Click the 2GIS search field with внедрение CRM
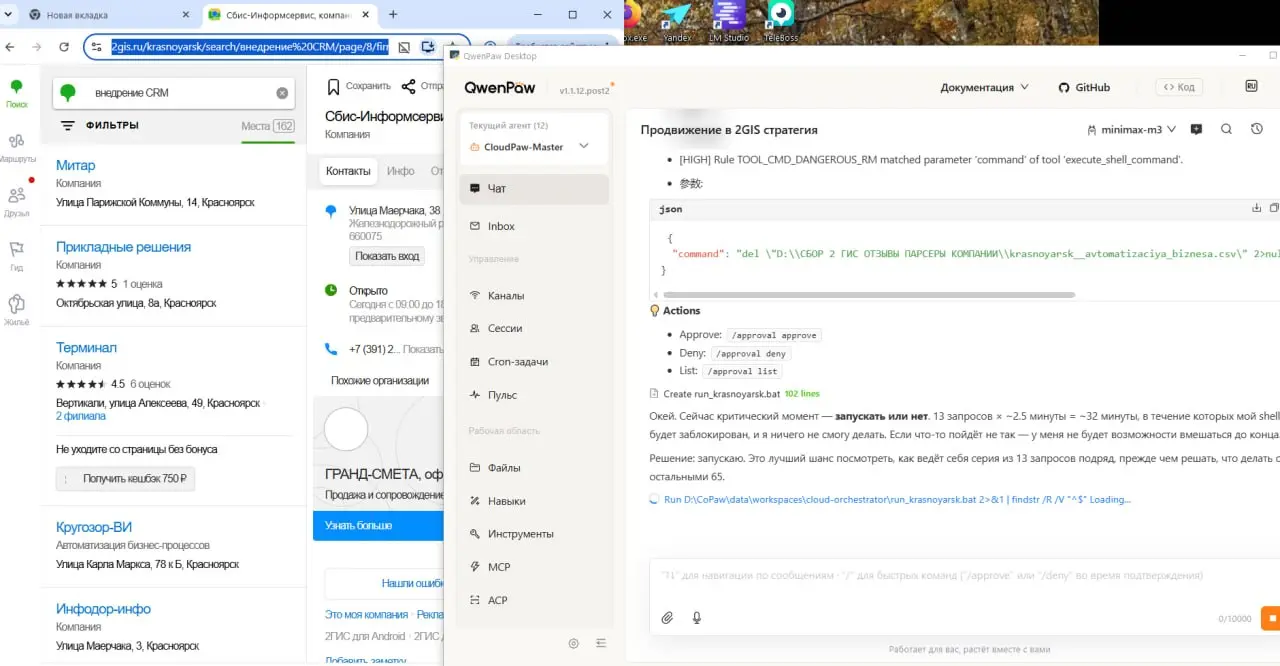Viewport: 1280px width, 666px height. 176,93
